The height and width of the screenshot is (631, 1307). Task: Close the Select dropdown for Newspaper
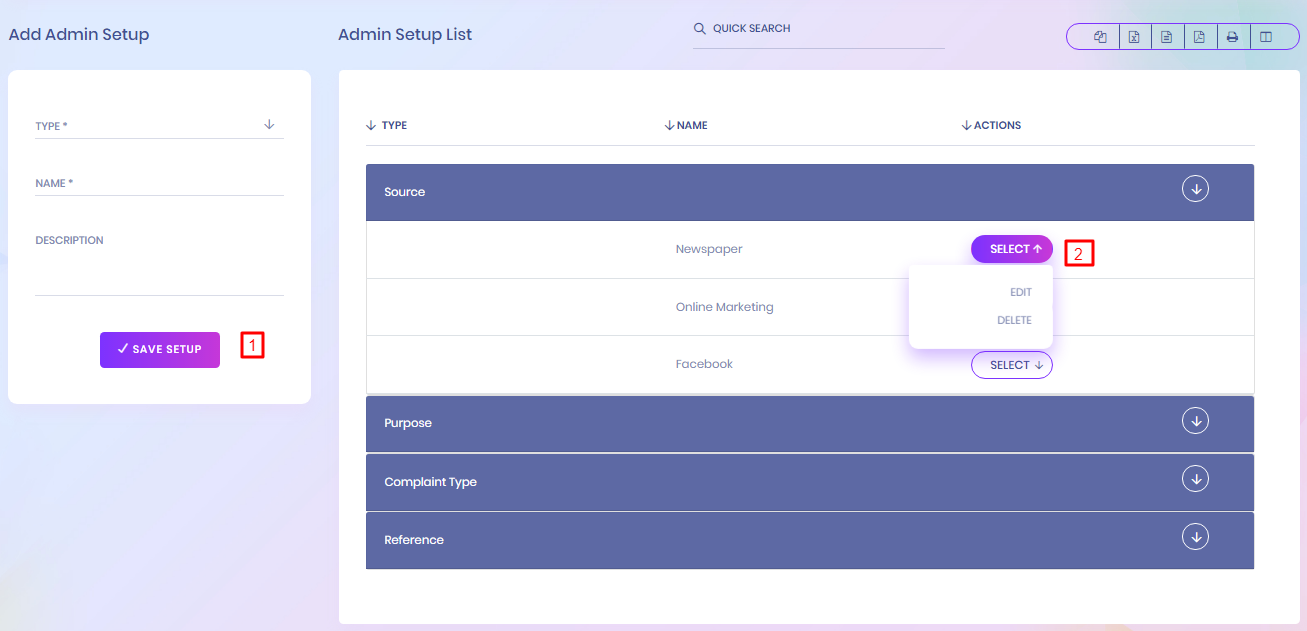(1011, 249)
